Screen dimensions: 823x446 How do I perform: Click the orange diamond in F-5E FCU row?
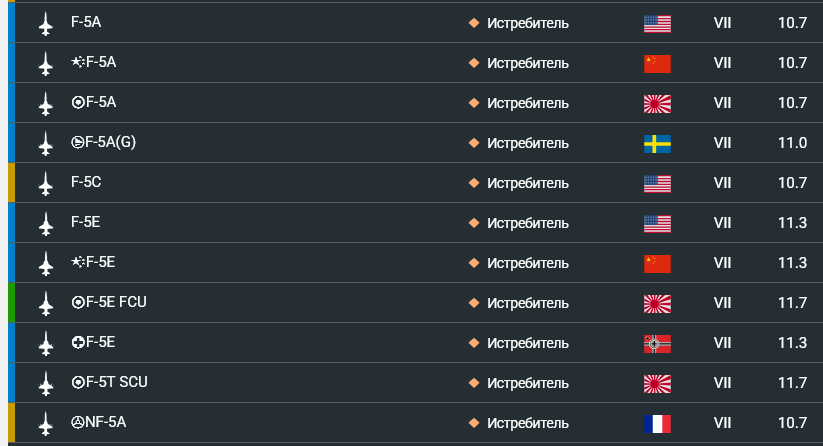tap(474, 303)
